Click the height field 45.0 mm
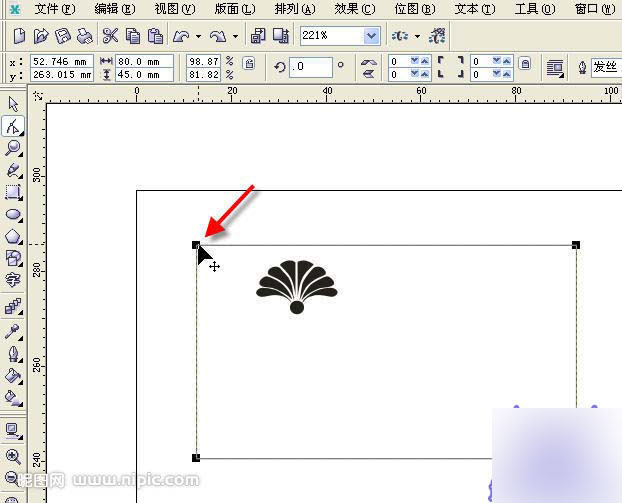Viewport: 622px width, 503px height. [144, 75]
